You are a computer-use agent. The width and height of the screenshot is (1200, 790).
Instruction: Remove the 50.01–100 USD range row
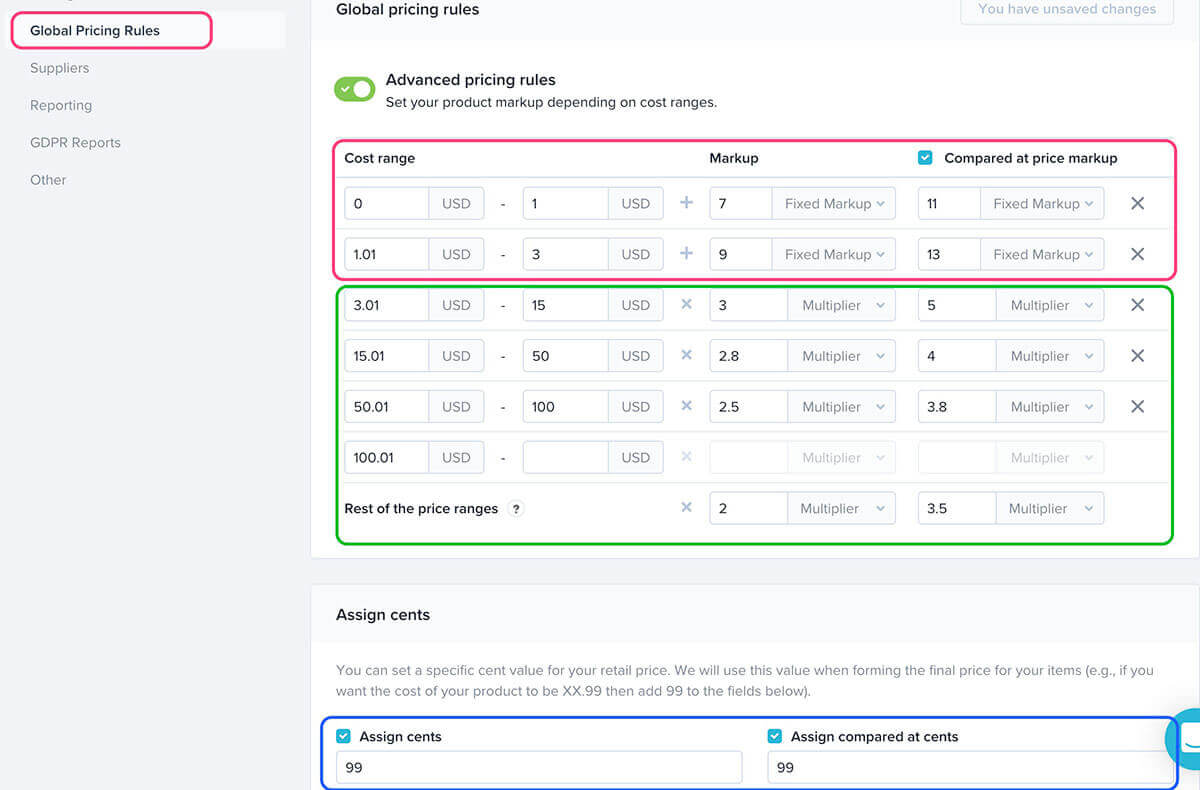tap(1137, 407)
